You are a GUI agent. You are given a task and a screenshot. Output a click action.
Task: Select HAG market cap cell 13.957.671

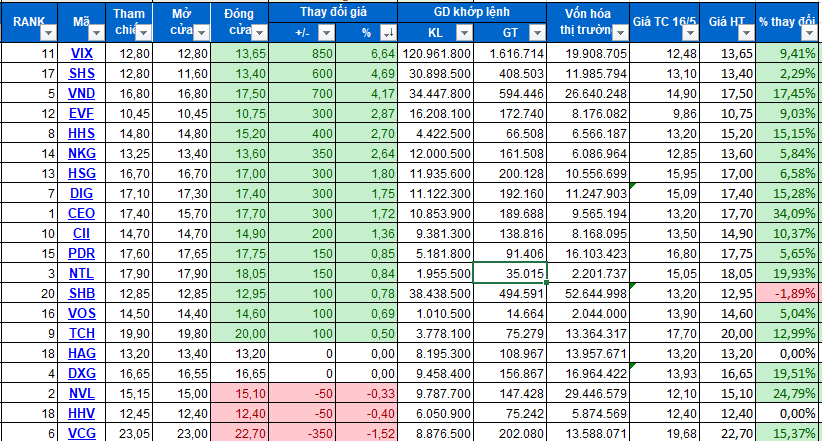[588, 353]
